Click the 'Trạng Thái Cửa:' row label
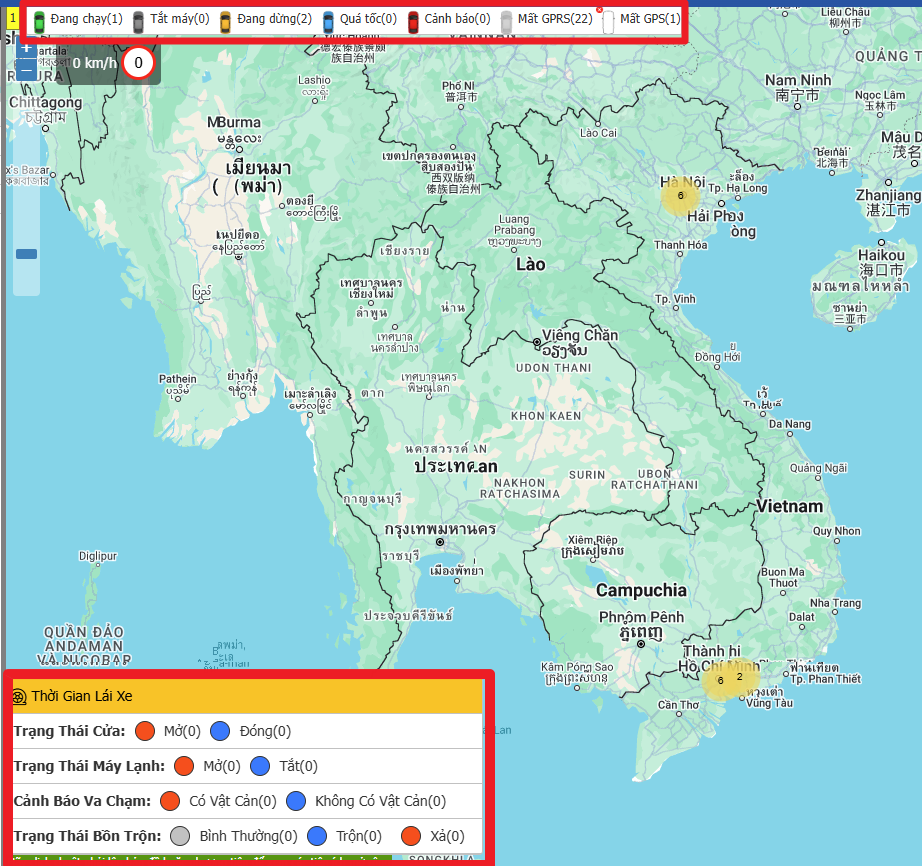The height and width of the screenshot is (866, 922). 69,731
